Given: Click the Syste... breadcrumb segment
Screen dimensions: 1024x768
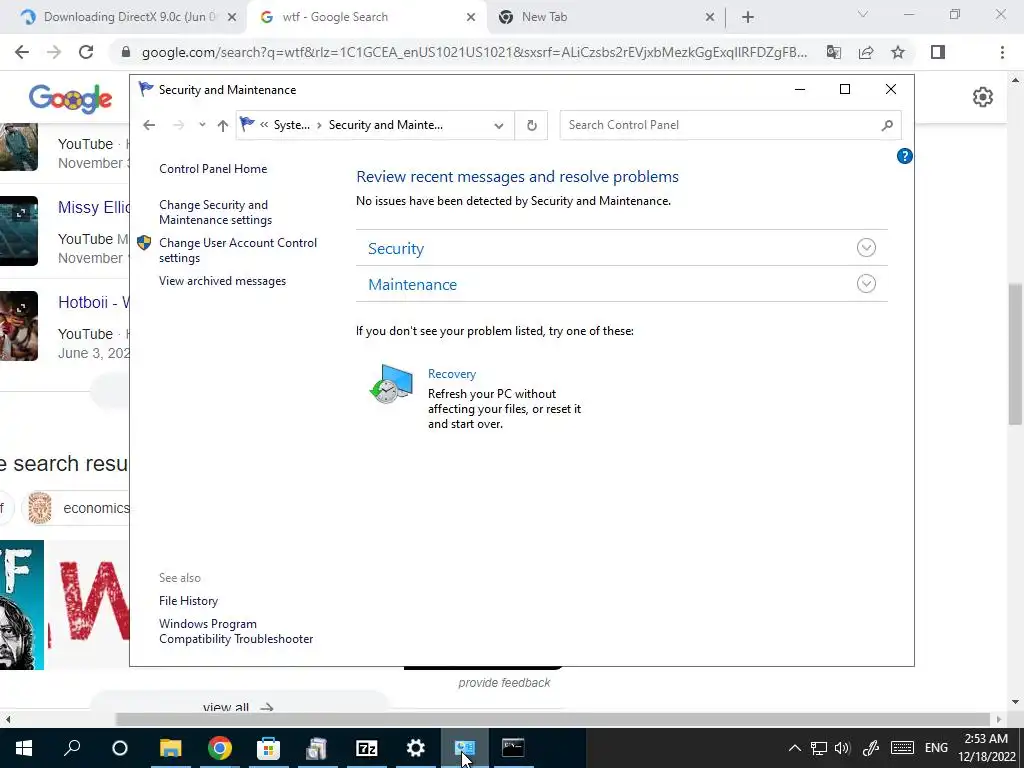Looking at the screenshot, I should (x=291, y=125).
